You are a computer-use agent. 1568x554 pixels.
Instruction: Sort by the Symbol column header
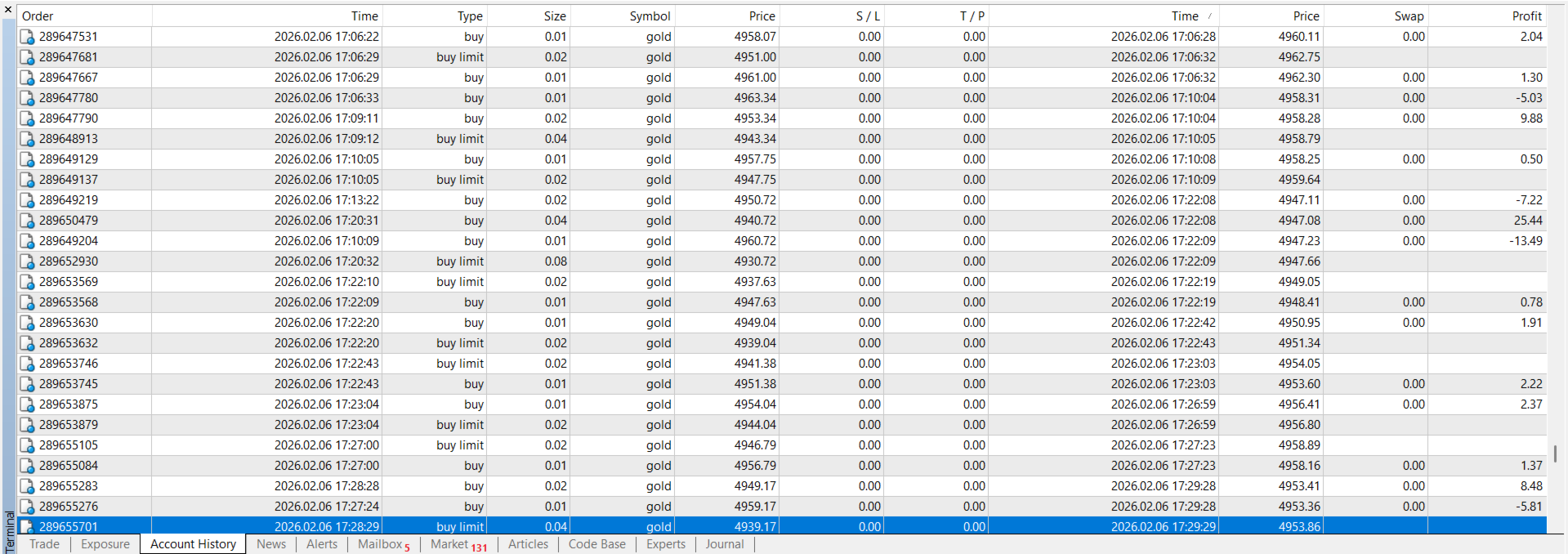tap(622, 16)
